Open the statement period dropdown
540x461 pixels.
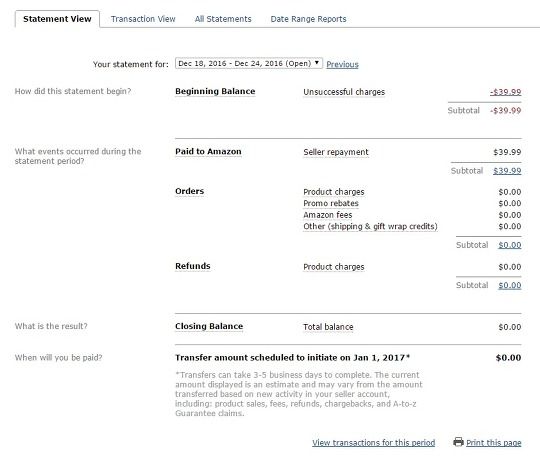pos(249,63)
